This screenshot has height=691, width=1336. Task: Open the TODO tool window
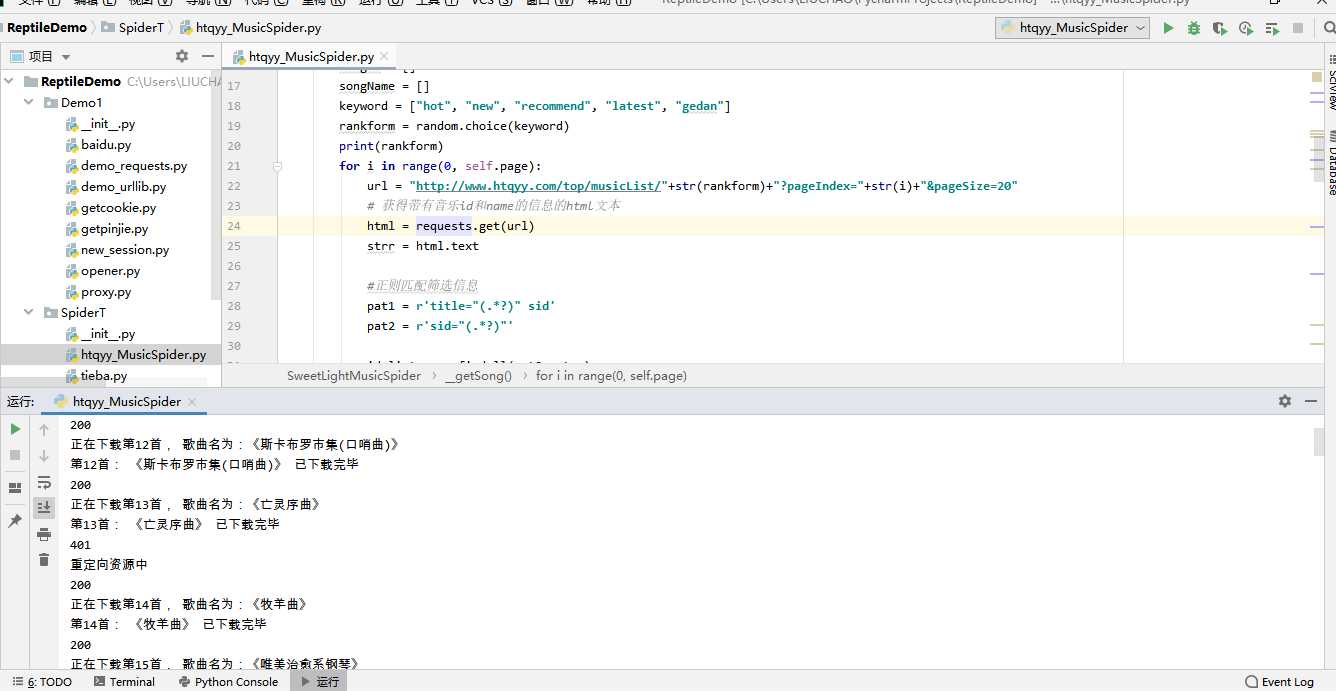pyautogui.click(x=41, y=681)
